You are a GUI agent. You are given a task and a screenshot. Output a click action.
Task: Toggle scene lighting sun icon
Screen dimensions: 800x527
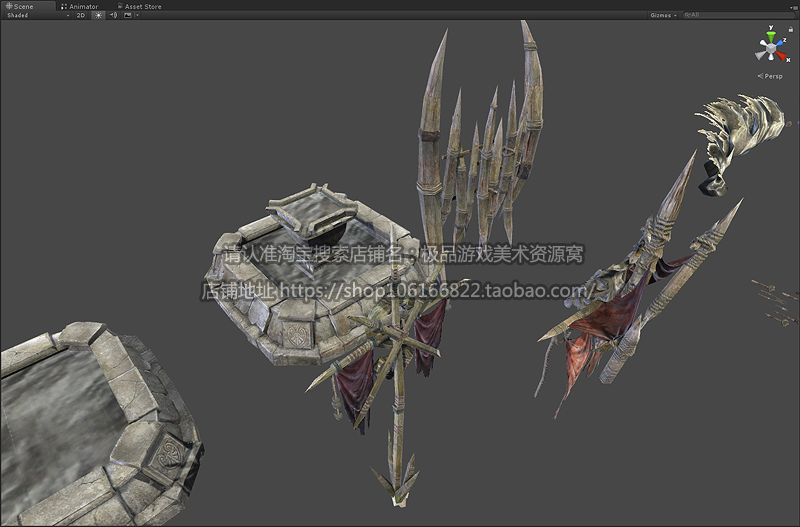tap(98, 15)
